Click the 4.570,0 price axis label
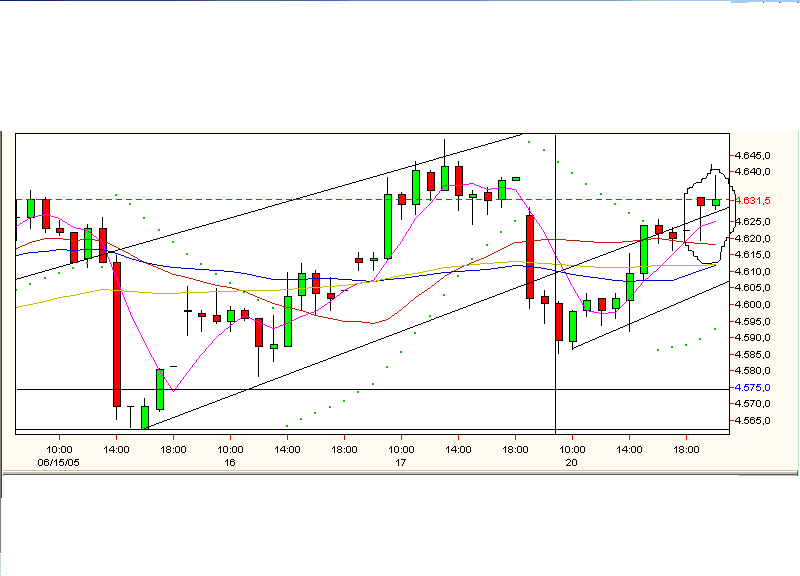 pos(753,404)
